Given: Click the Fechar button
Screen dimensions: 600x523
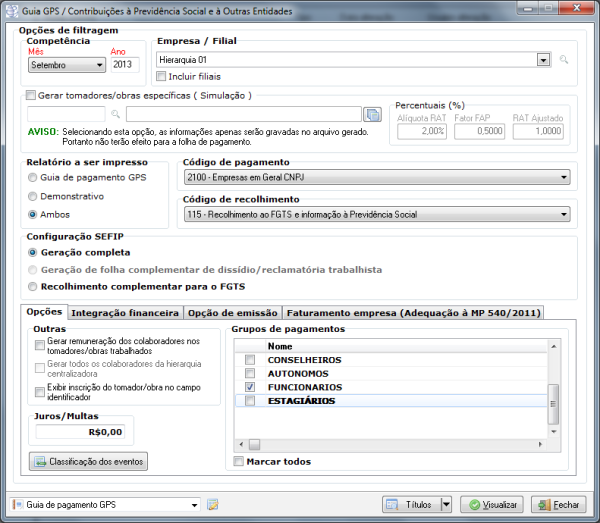Looking at the screenshot, I should (x=558, y=504).
